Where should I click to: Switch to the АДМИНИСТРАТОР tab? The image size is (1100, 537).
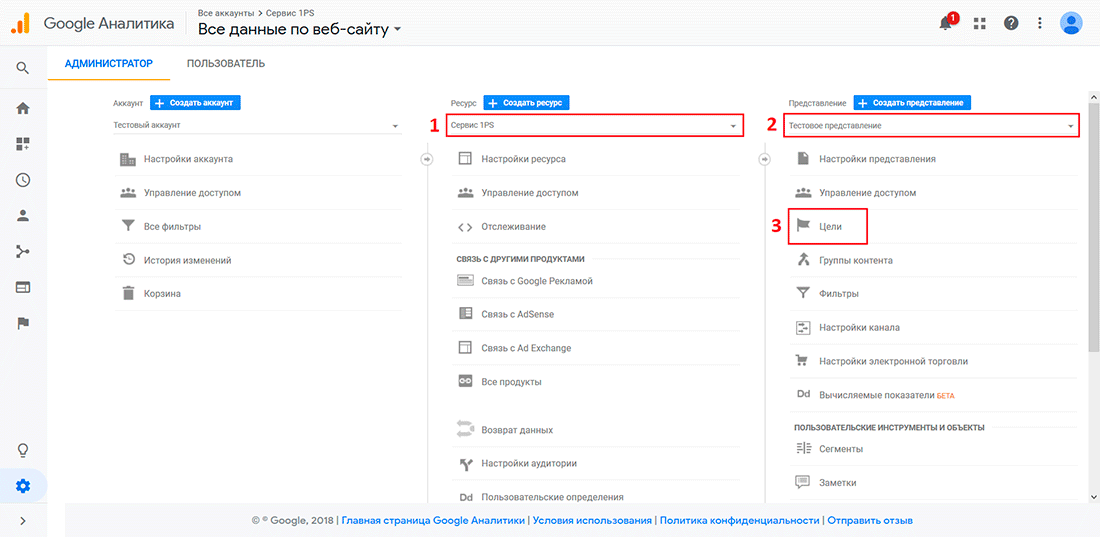click(109, 63)
